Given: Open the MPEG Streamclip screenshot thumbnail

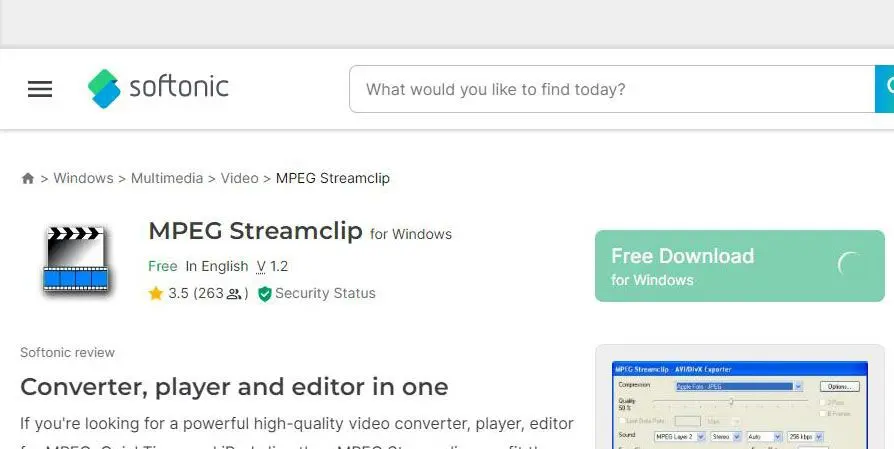Looking at the screenshot, I should tap(739, 405).
